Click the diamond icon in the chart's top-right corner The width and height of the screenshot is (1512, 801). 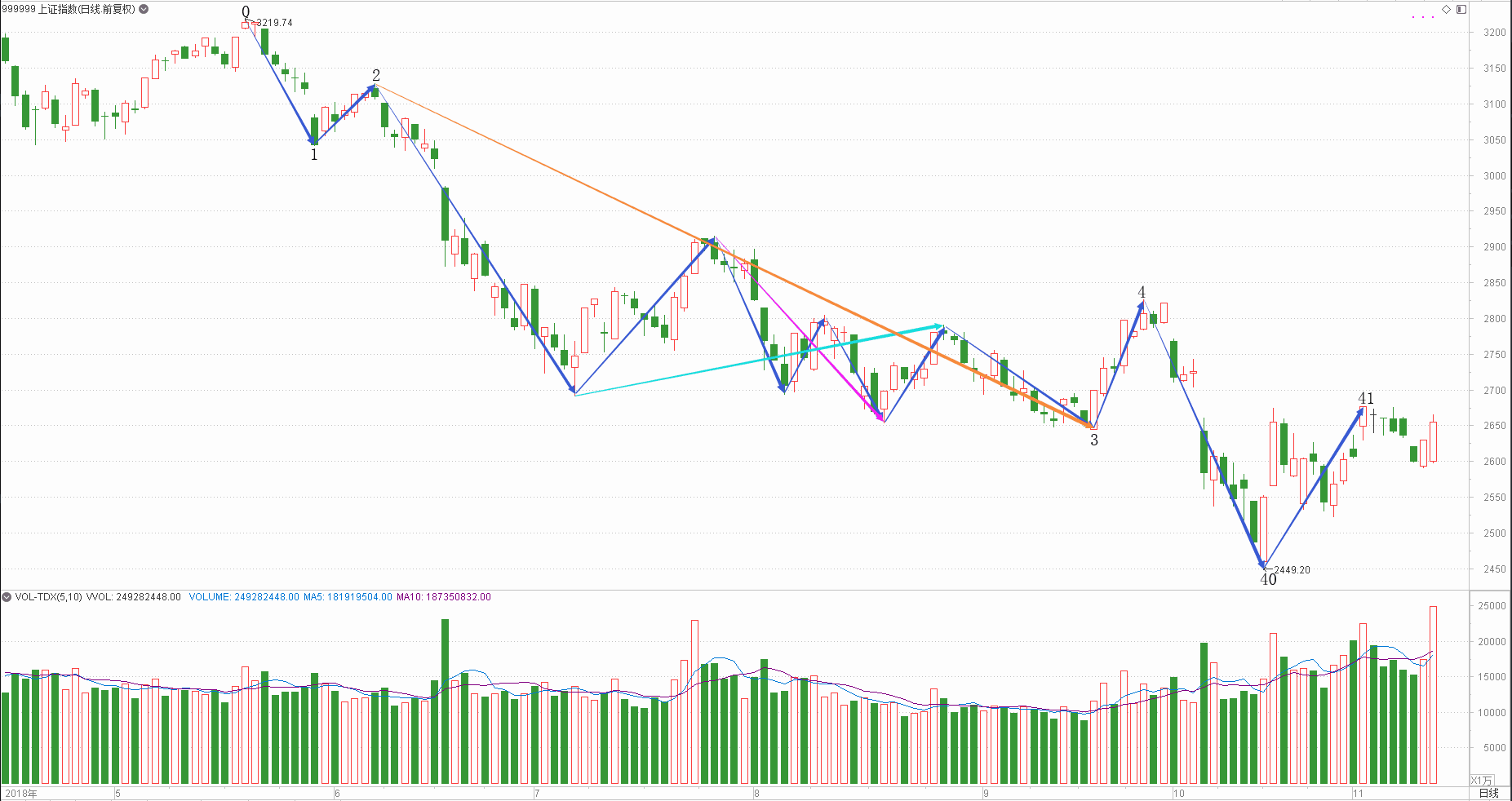click(x=1447, y=9)
